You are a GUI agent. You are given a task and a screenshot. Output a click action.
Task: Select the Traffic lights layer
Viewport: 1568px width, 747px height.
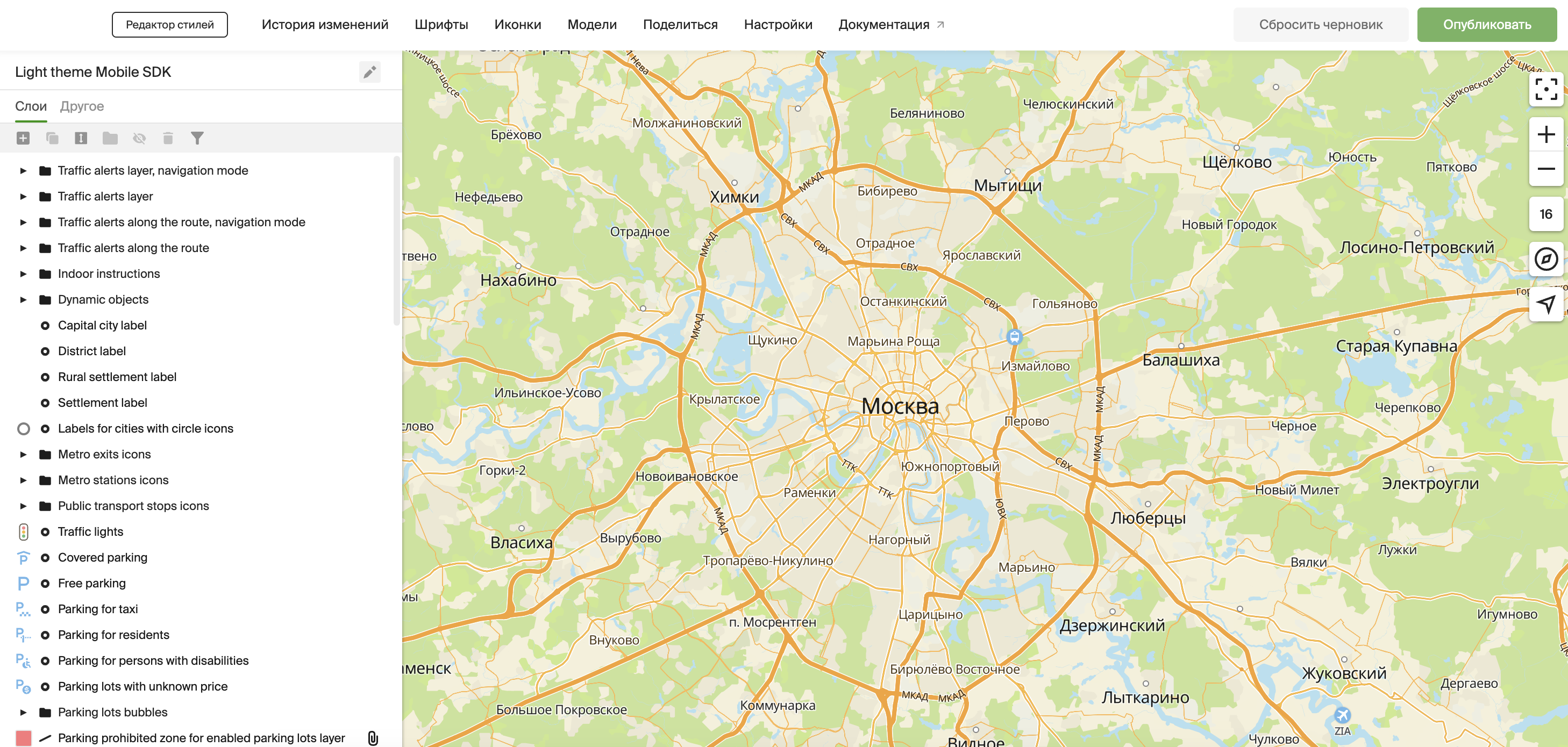click(x=91, y=531)
